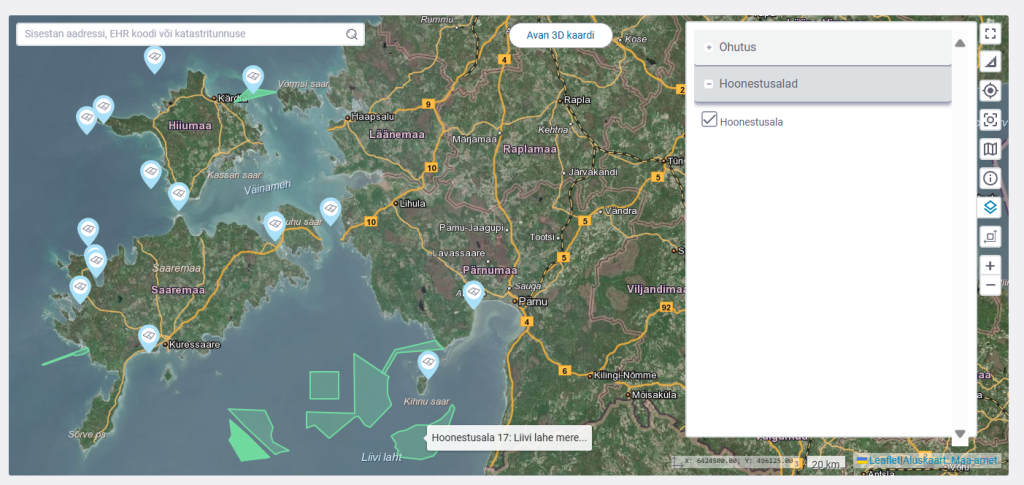The image size is (1024, 485).
Task: Uncheck the Hoonestusala layer checkbox
Action: (709, 119)
